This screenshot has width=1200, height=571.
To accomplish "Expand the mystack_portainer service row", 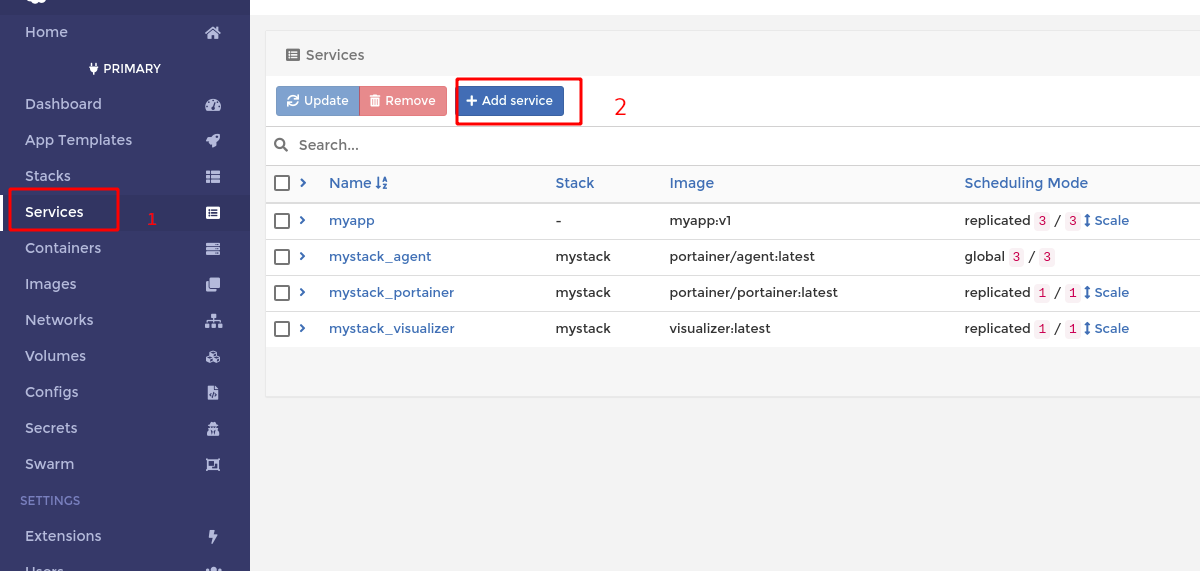I will point(303,291).
